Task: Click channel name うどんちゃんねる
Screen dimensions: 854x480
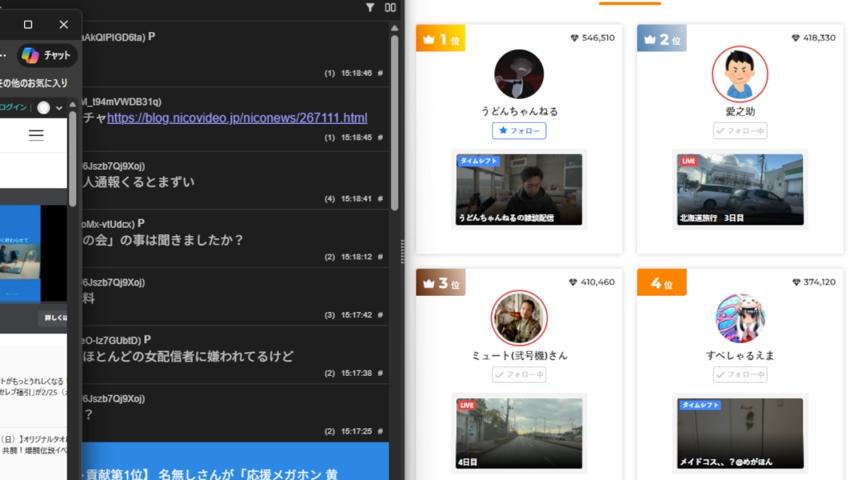Action: (519, 111)
